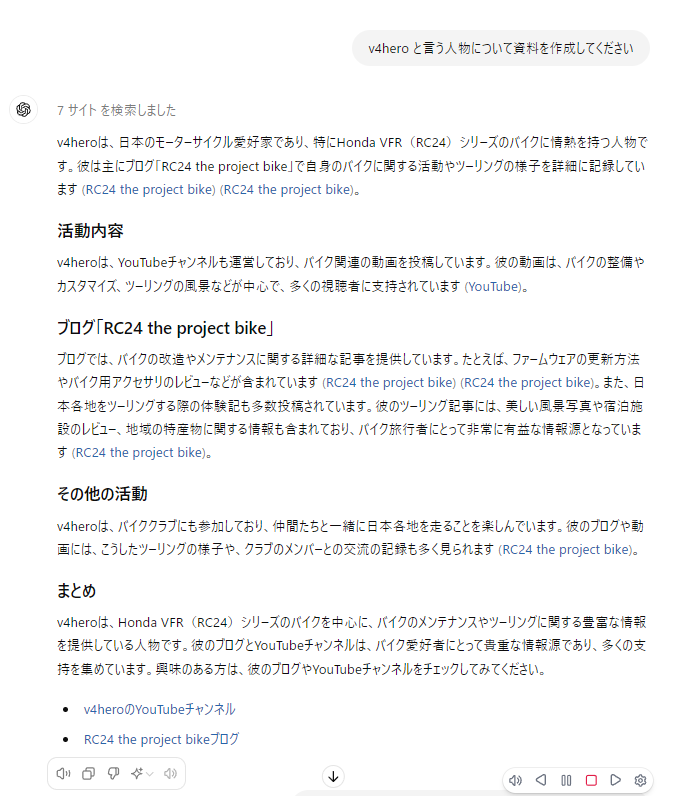Click the greyed speaker icon in response toolbar
The width and height of the screenshot is (686, 796).
[x=170, y=773]
